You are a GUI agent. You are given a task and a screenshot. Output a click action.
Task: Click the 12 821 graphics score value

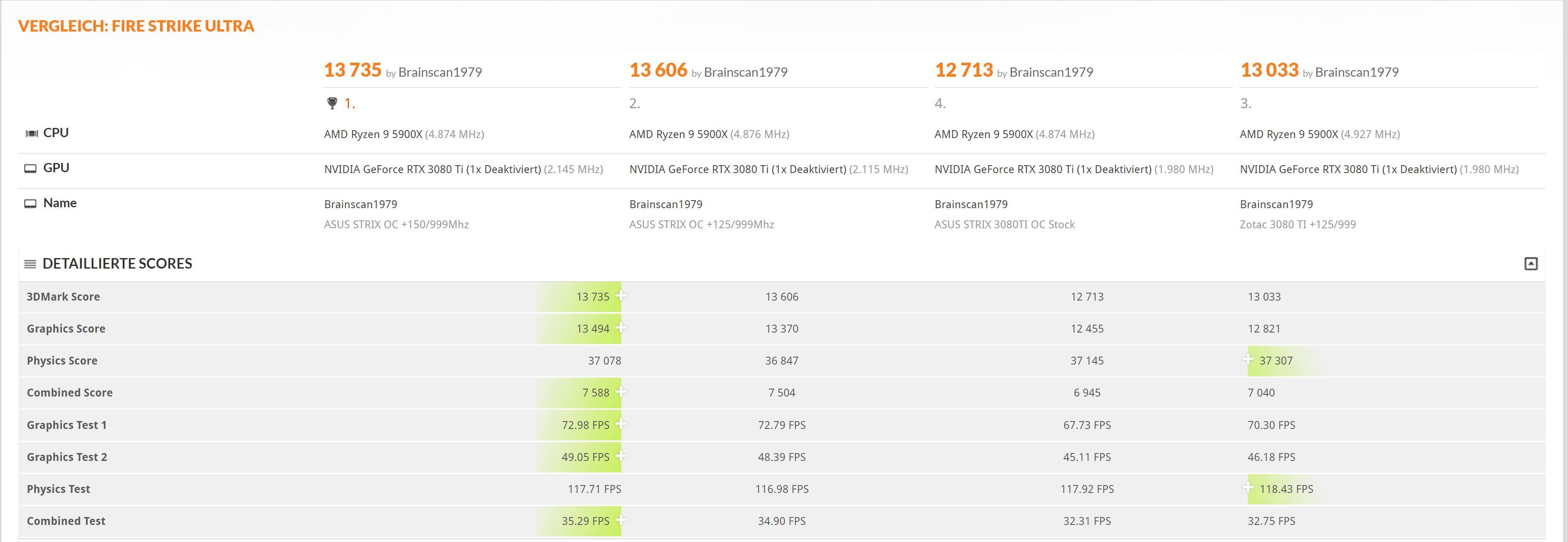[x=1264, y=329]
